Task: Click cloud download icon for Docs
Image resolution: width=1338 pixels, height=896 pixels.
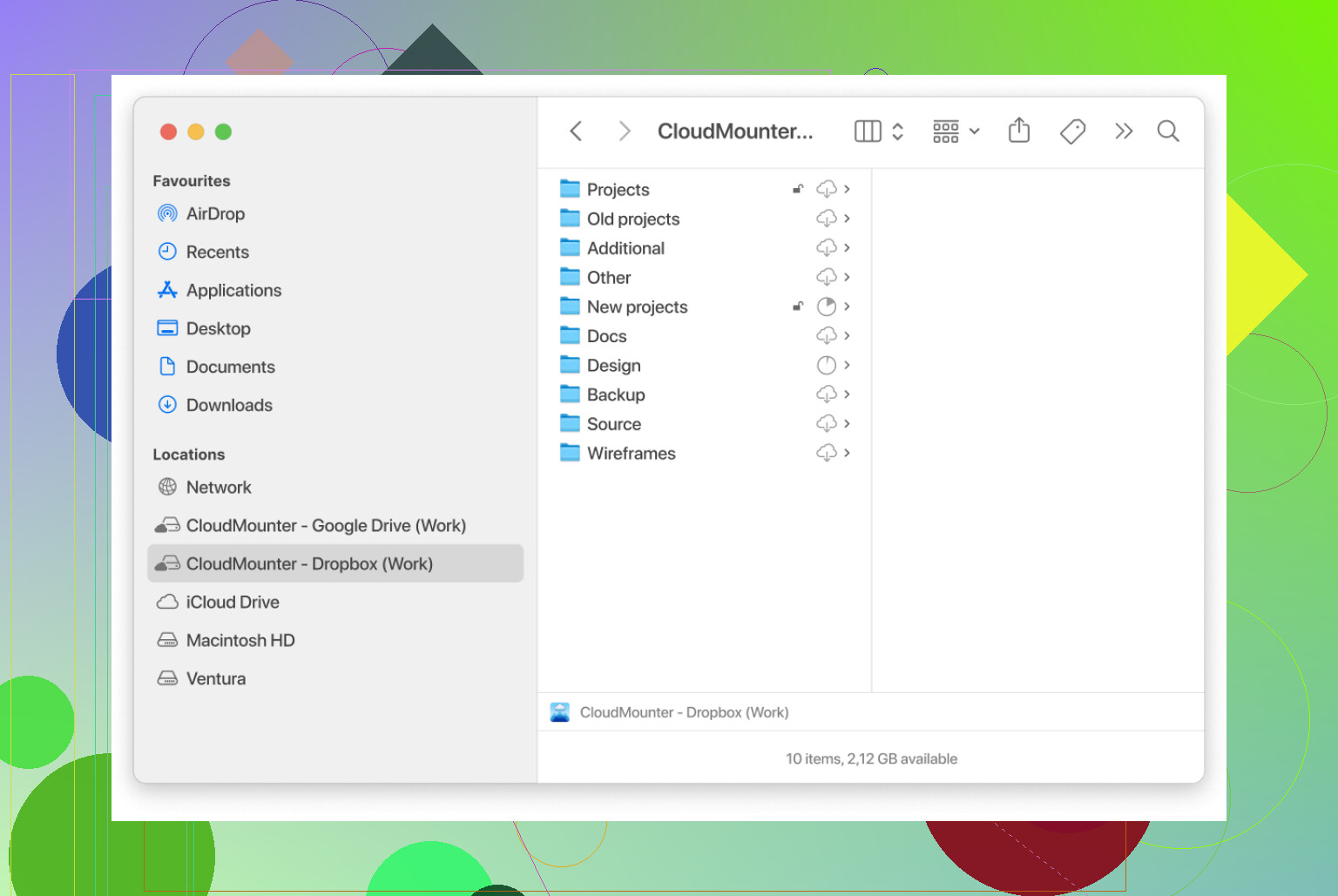Action: click(x=827, y=336)
